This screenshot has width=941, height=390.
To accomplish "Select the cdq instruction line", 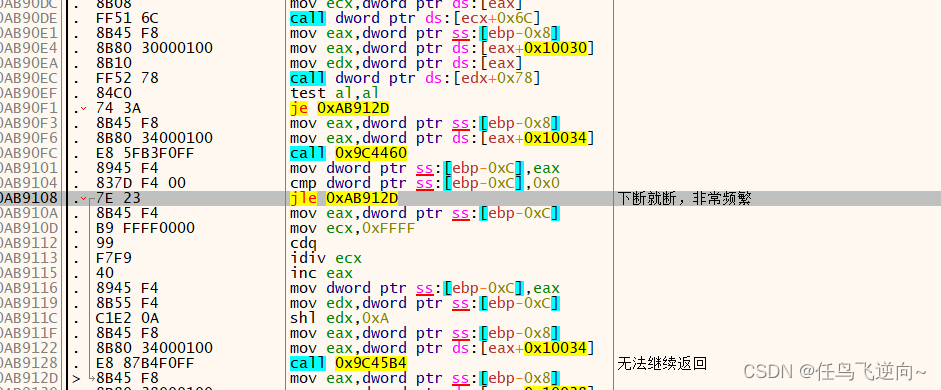I will pos(304,244).
